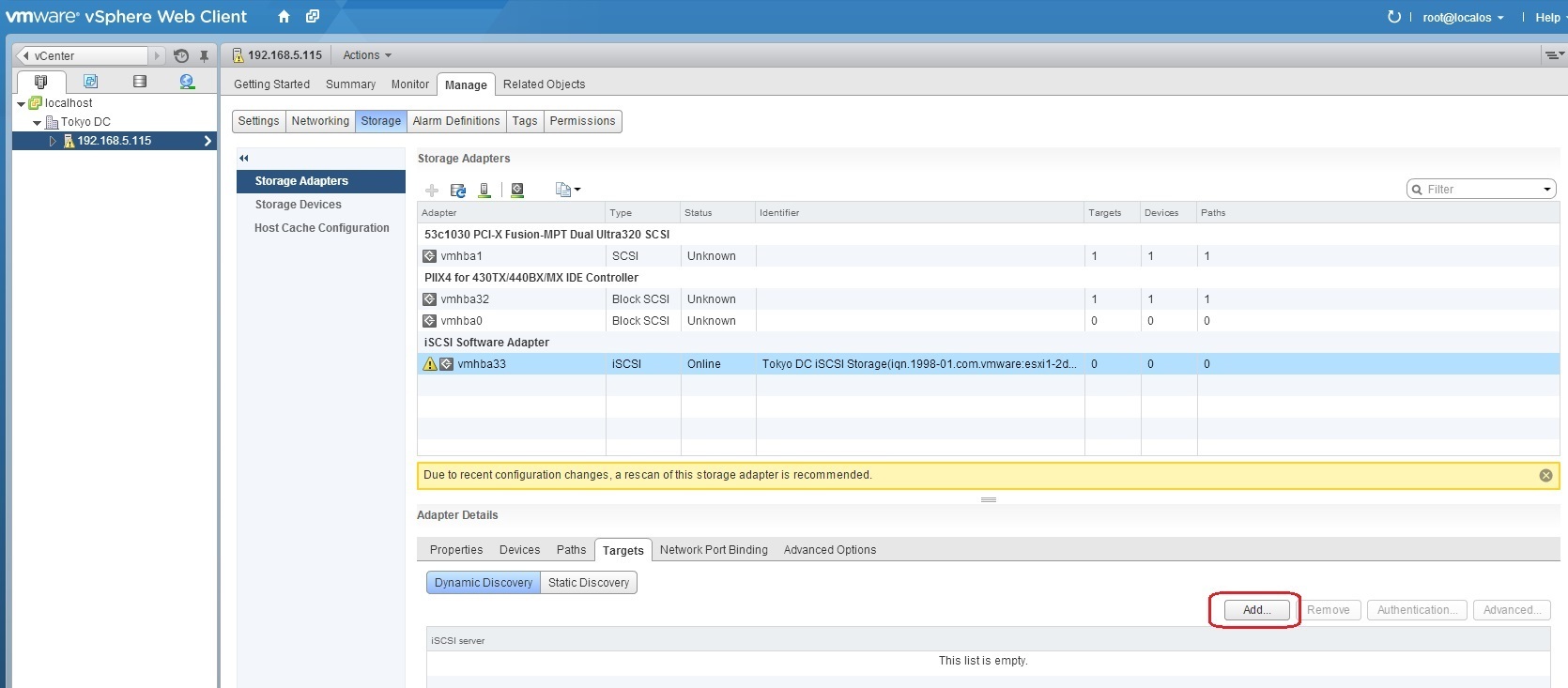Open the Related Objects tab
This screenshot has width=1568, height=688.
[x=544, y=84]
